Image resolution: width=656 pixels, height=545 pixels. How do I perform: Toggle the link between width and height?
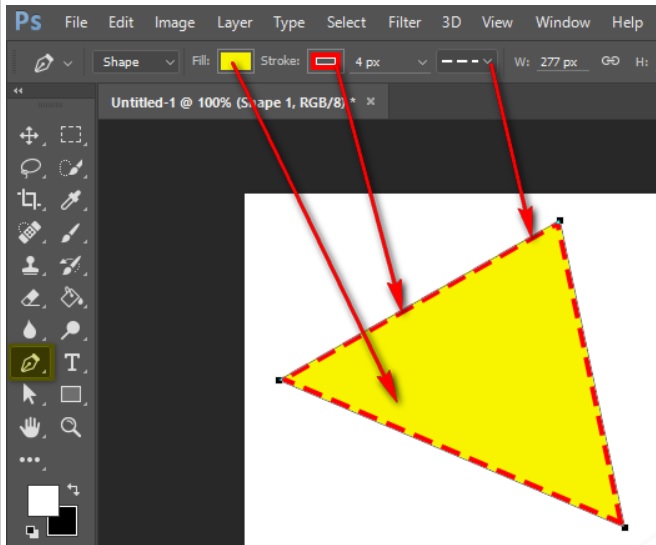[610, 61]
